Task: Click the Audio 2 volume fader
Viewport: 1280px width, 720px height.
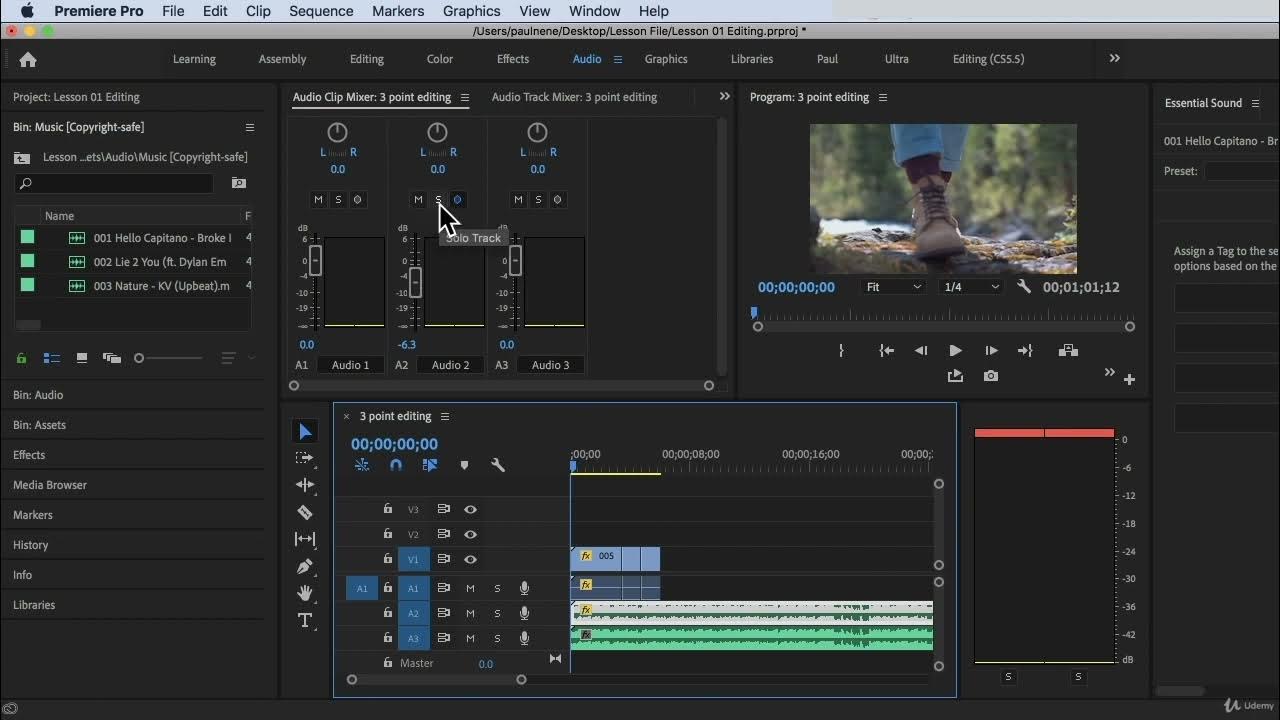Action: (415, 284)
